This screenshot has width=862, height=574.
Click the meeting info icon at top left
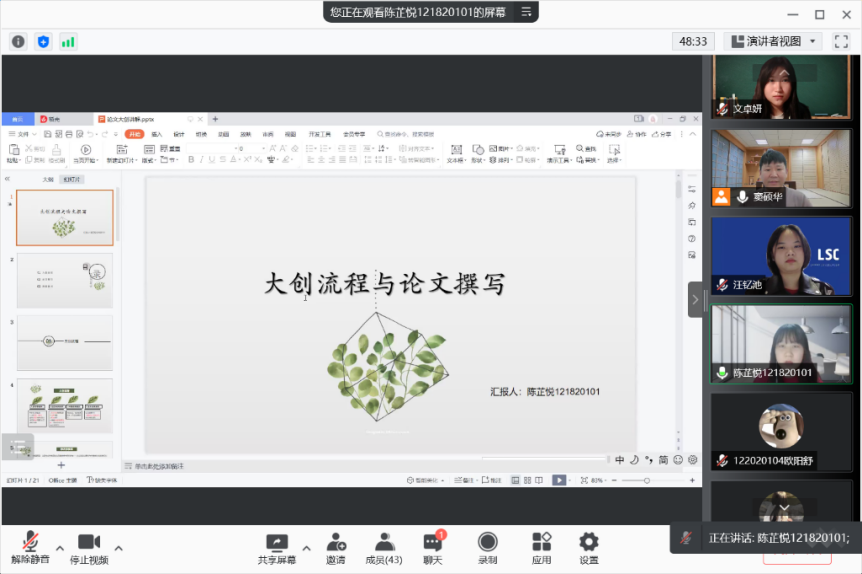[18, 41]
